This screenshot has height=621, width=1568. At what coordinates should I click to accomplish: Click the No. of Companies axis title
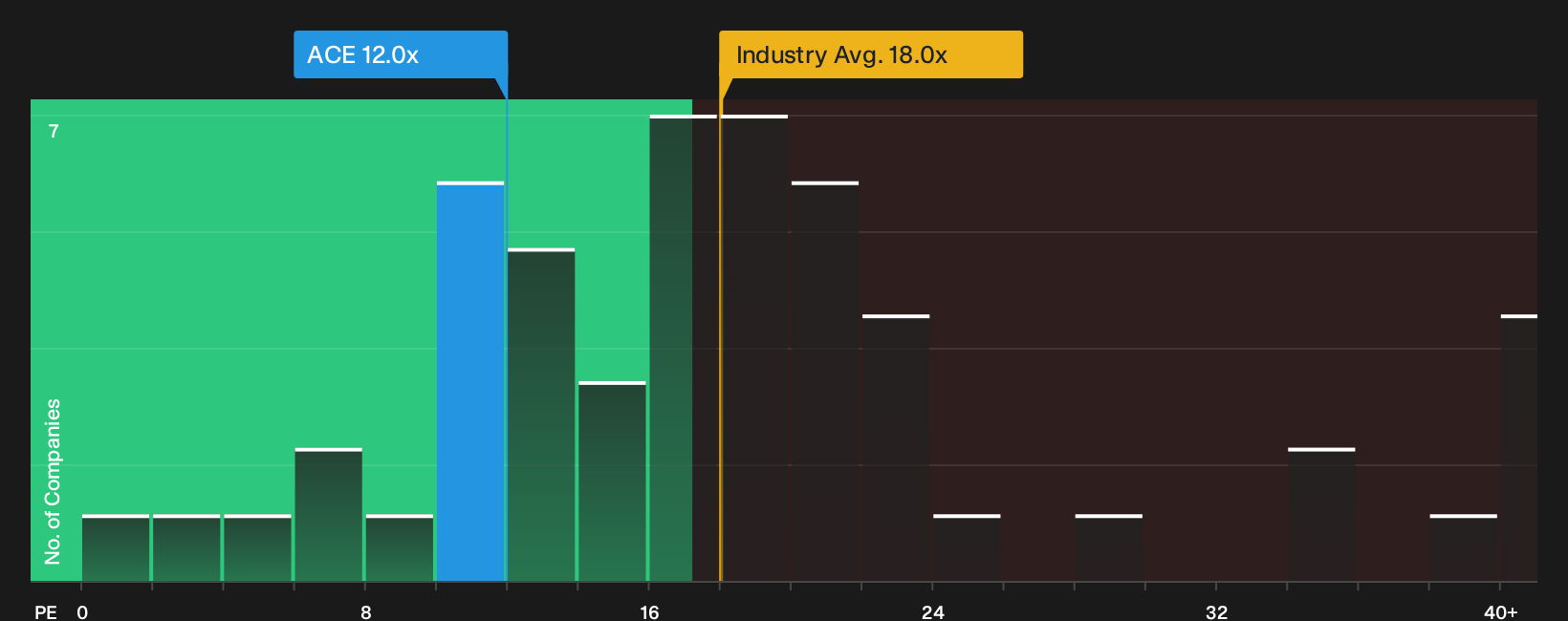coord(53,482)
